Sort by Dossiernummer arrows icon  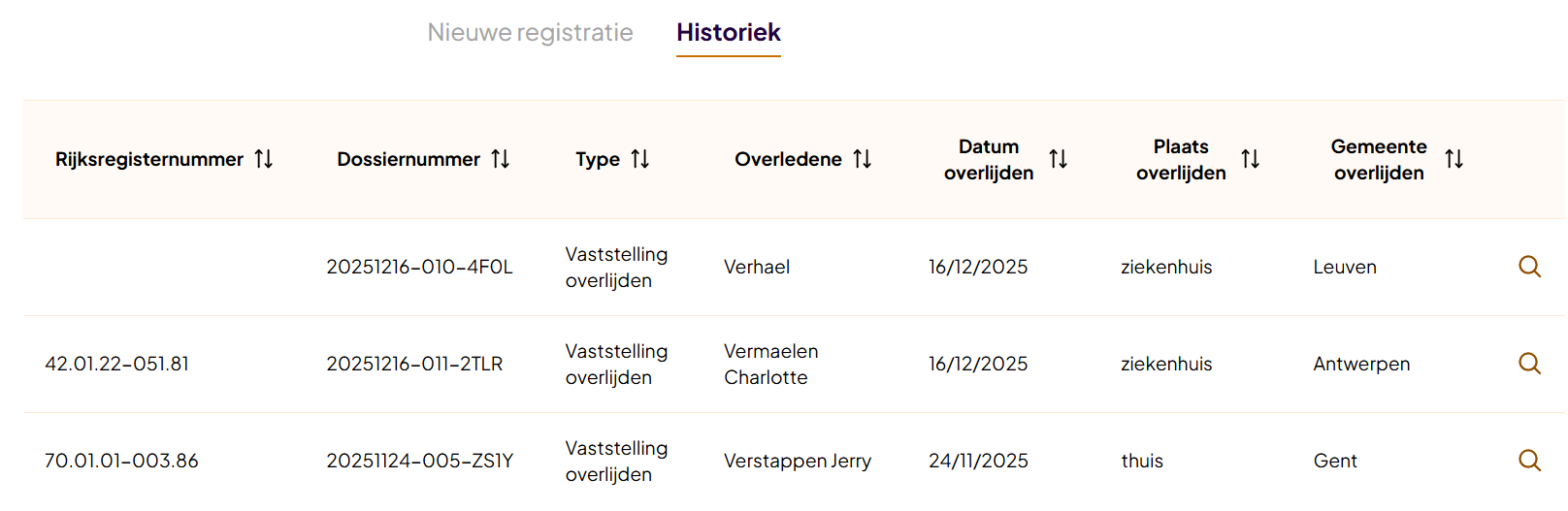point(501,159)
